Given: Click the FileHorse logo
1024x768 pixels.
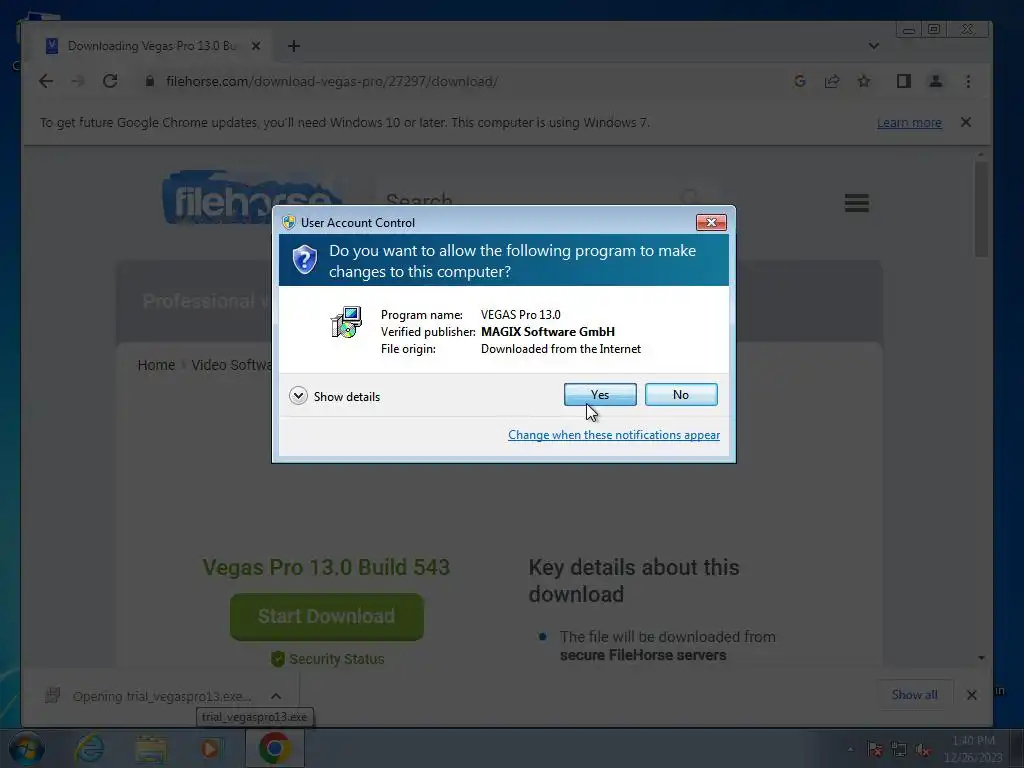Looking at the screenshot, I should (251, 198).
